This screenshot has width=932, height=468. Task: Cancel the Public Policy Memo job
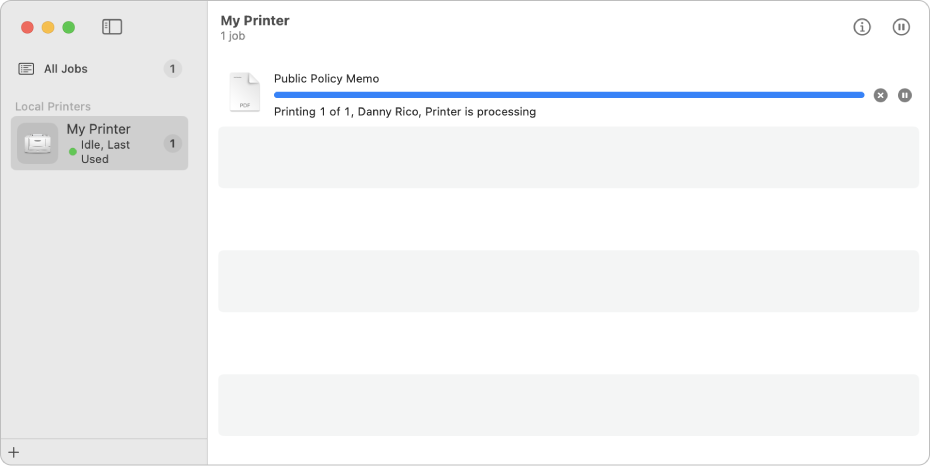click(x=880, y=95)
